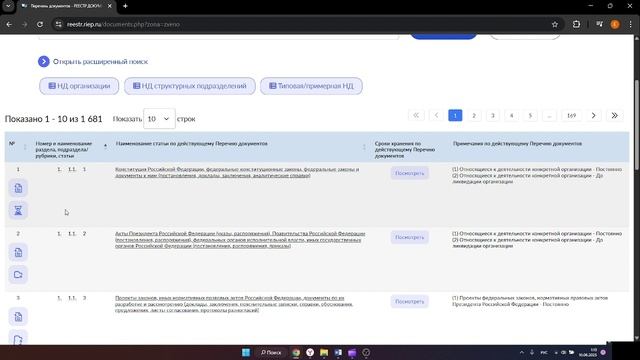Filter by НД структурных подразделений

point(190,86)
